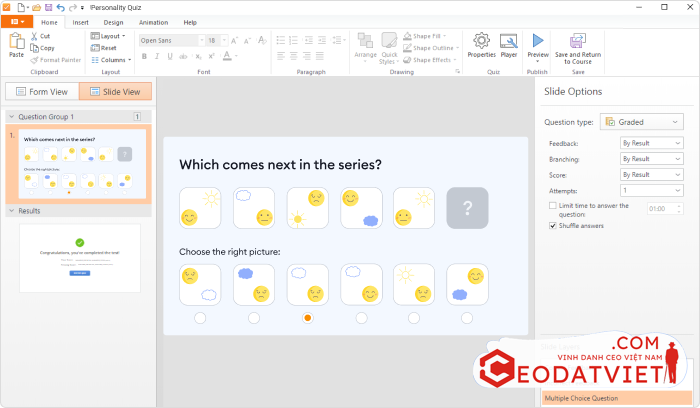Screen dimensions: 700x408
Task: Select the sixth answer radio button
Action: [x=467, y=318]
